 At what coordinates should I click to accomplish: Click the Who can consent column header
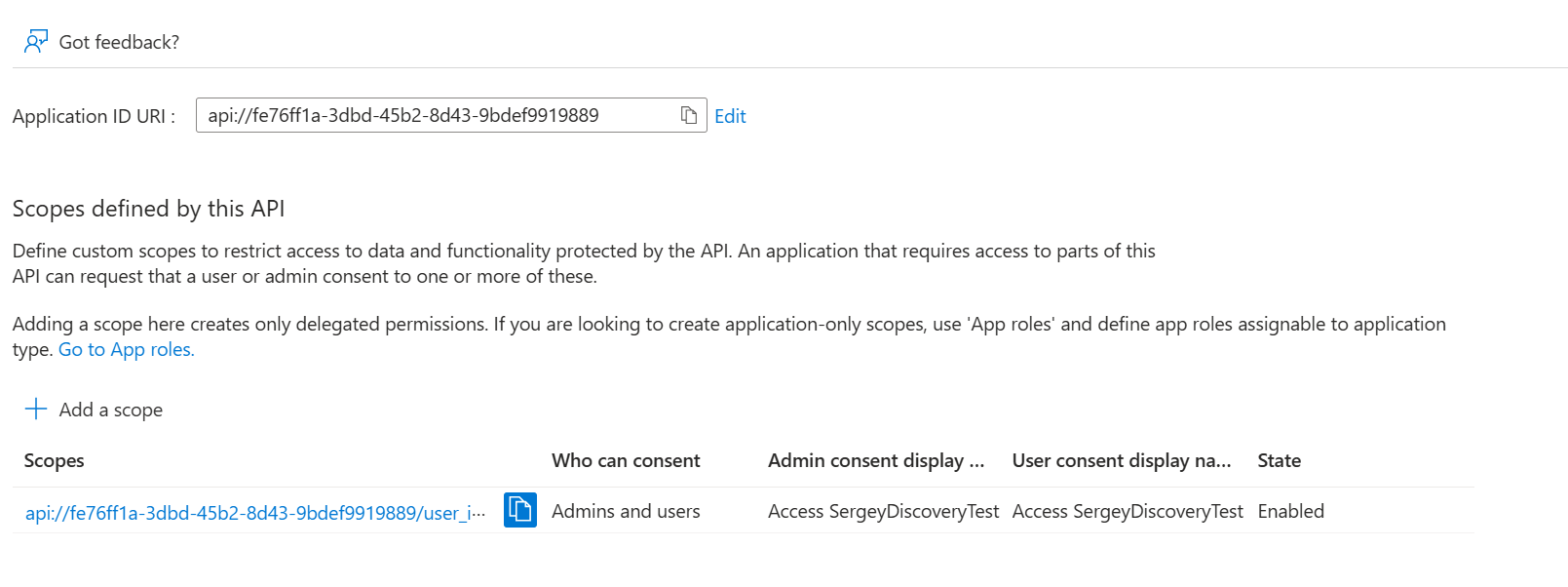[x=626, y=460]
